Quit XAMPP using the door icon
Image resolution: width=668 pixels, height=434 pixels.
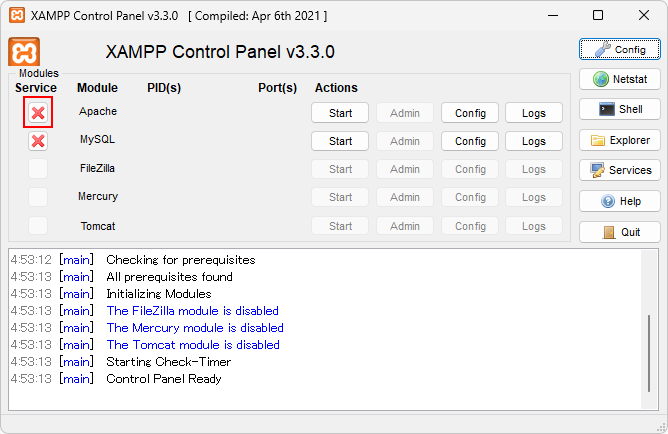coord(619,232)
